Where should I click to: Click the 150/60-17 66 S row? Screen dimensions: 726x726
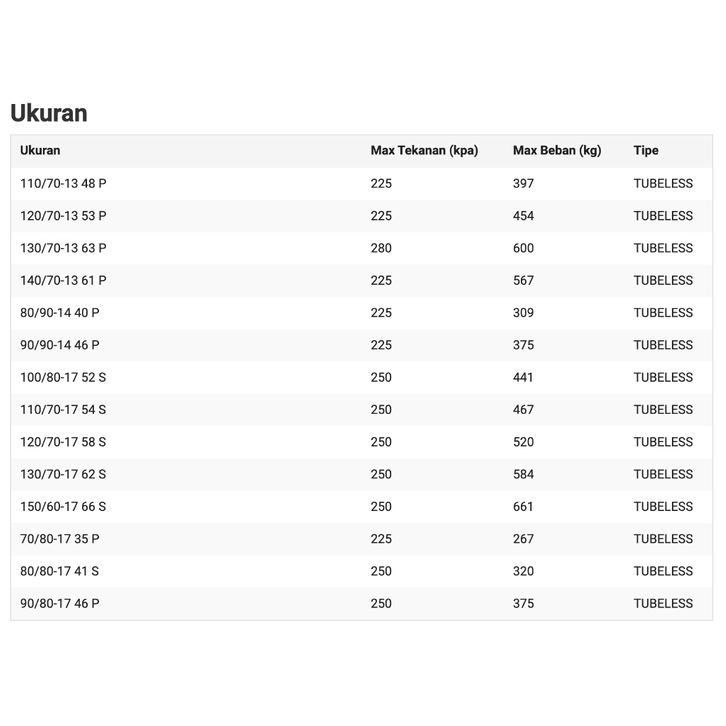coord(63,507)
